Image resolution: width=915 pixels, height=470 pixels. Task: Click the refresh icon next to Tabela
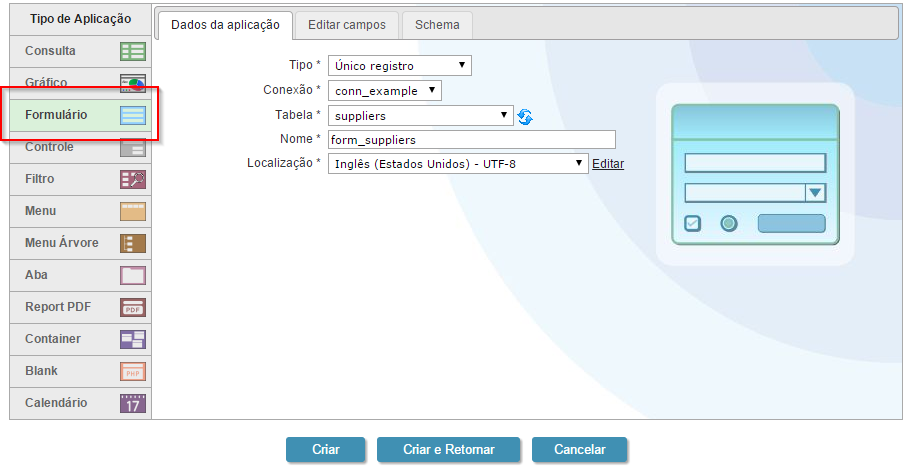525,117
